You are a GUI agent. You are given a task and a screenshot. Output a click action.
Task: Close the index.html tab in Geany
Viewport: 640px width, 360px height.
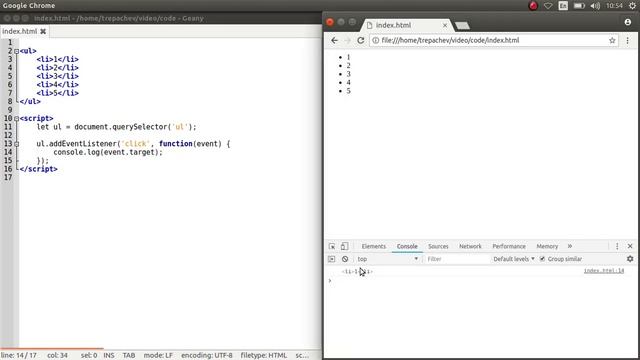tap(43, 31)
